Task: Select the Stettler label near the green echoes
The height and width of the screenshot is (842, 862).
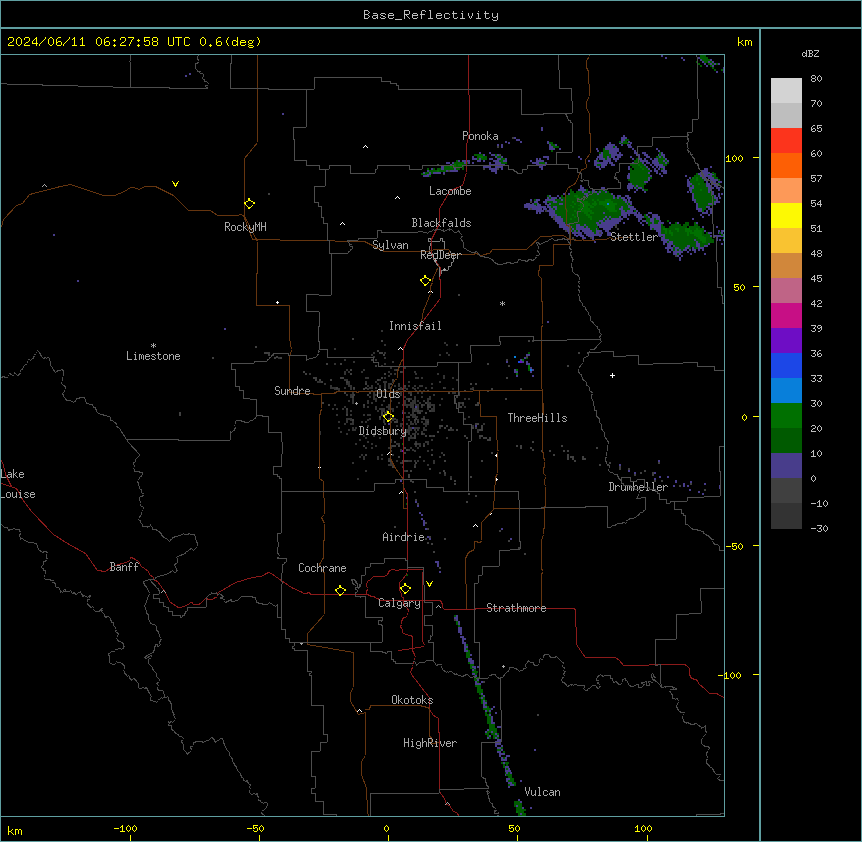Action: click(633, 237)
